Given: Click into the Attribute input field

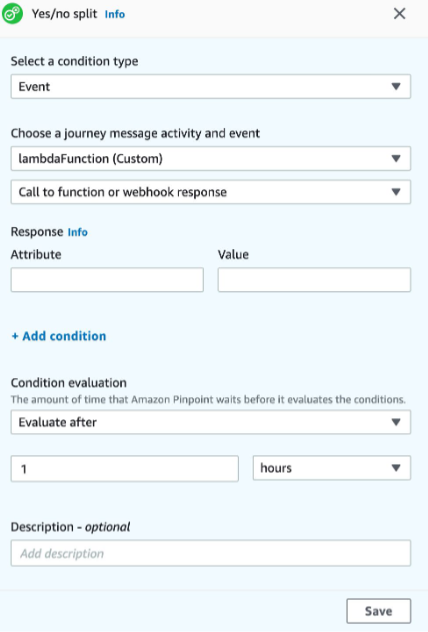Looking at the screenshot, I should (107, 279).
